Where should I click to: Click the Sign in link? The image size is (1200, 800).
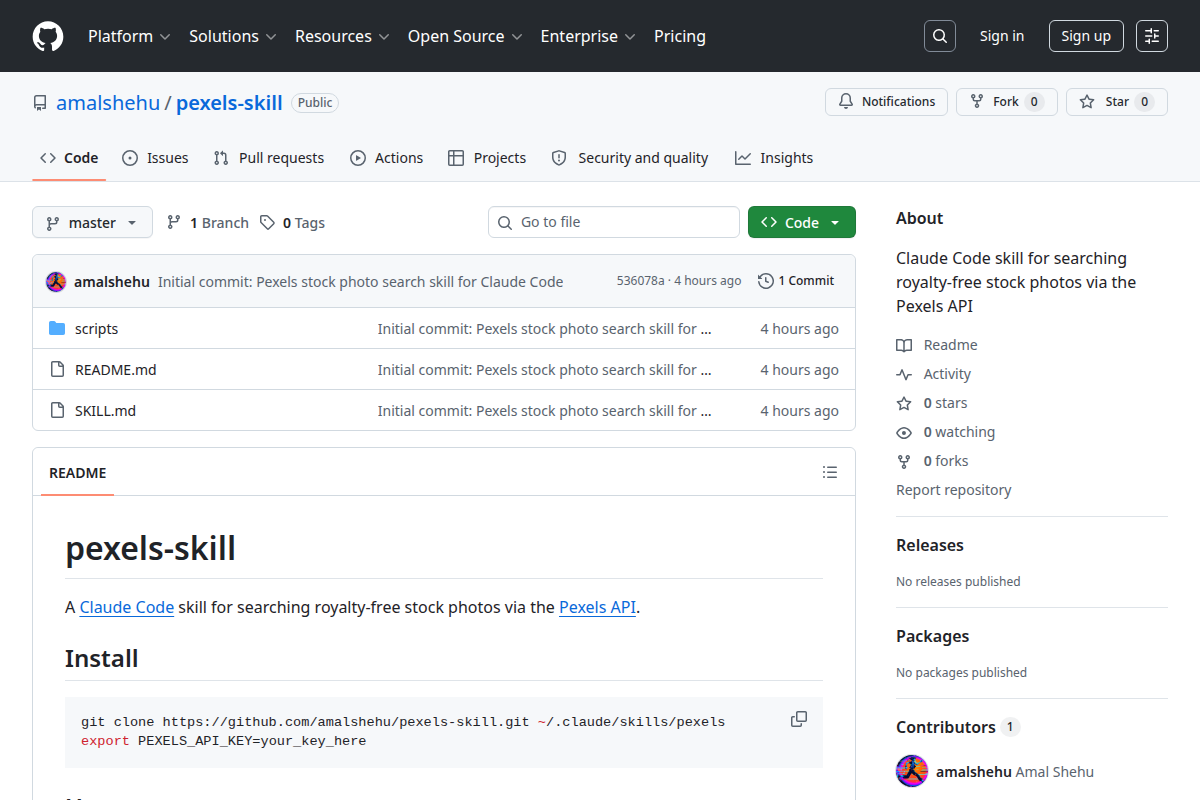[1002, 36]
